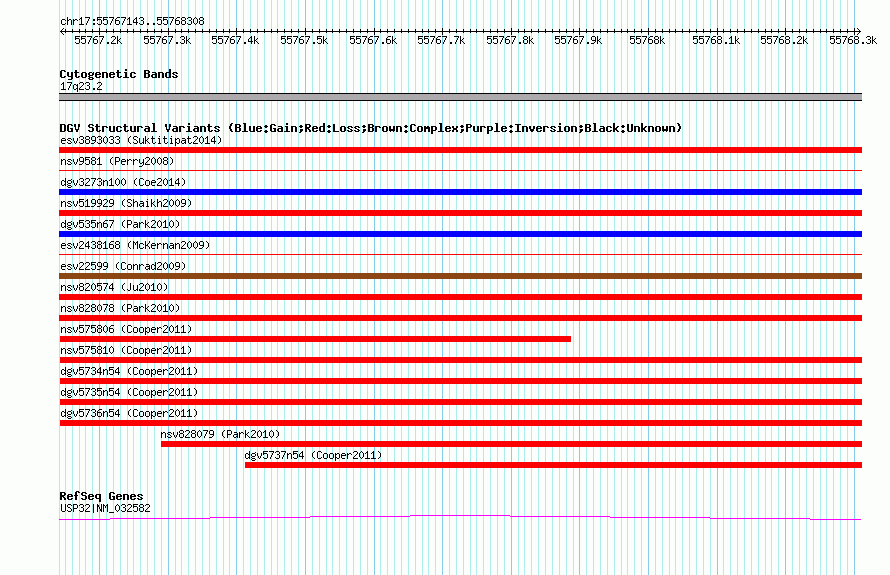This screenshot has width=890, height=575.
Task: Click the nsv828078 (Park2010) label
Action: [120, 308]
